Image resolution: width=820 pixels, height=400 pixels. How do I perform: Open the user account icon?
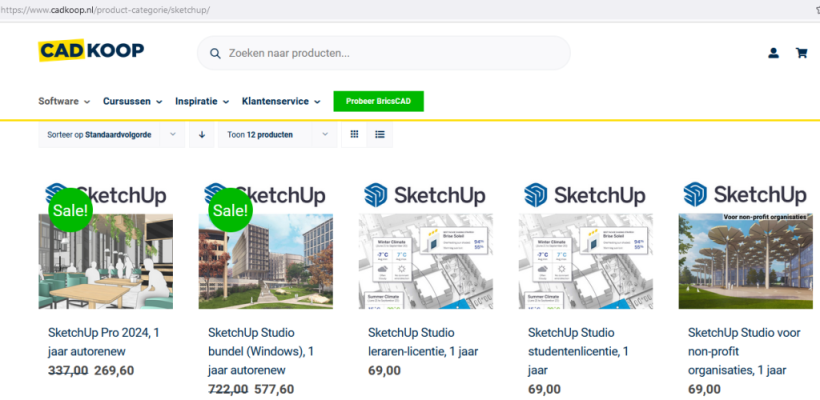click(773, 53)
